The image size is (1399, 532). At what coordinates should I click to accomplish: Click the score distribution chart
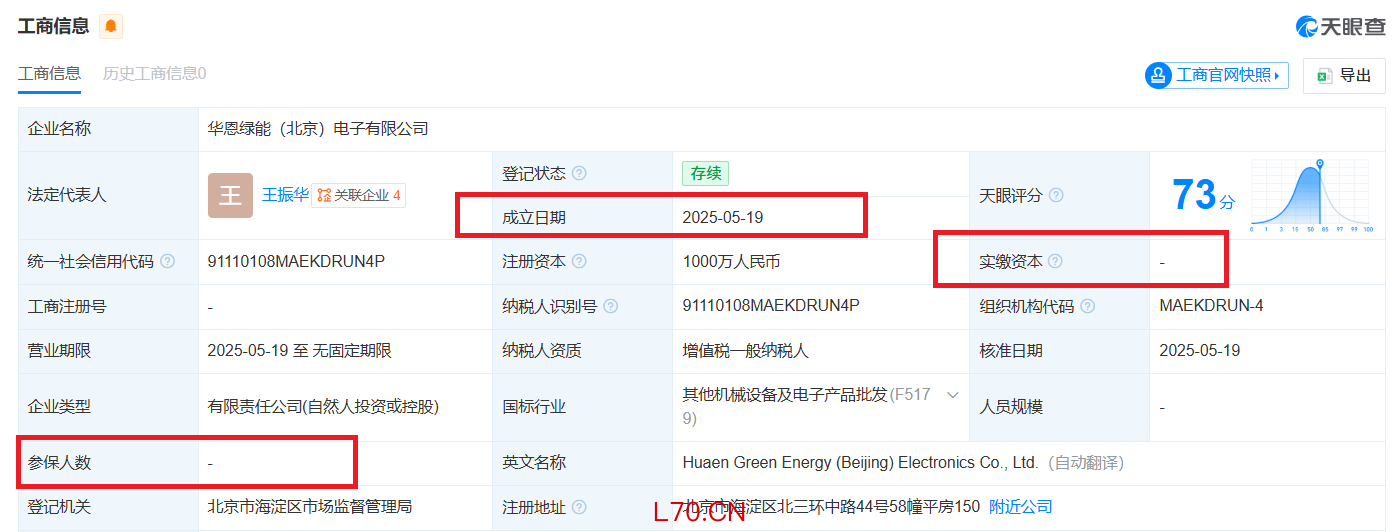pos(1311,195)
